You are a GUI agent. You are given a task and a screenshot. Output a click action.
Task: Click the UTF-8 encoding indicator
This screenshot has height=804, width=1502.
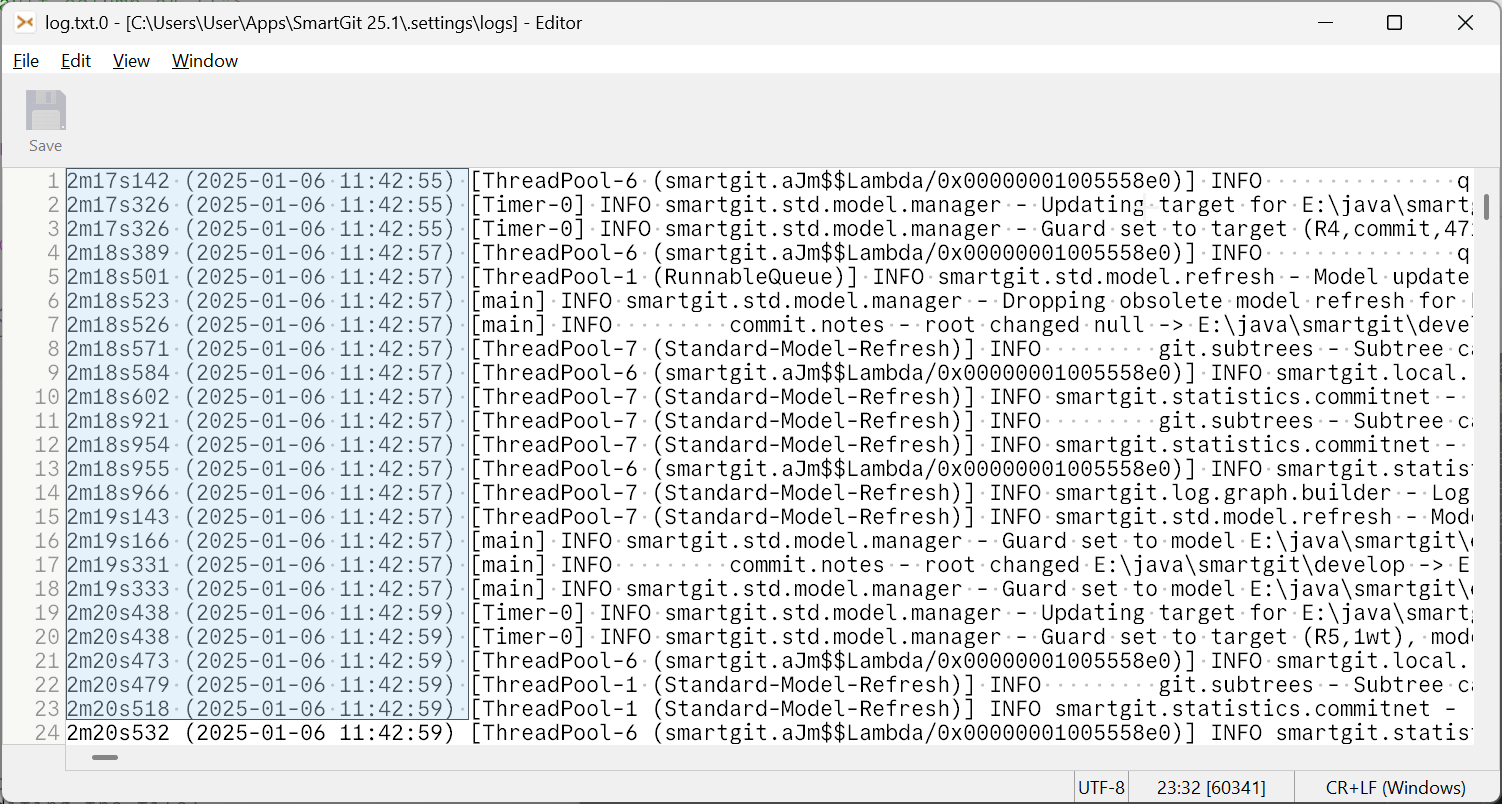pyautogui.click(x=1100, y=787)
